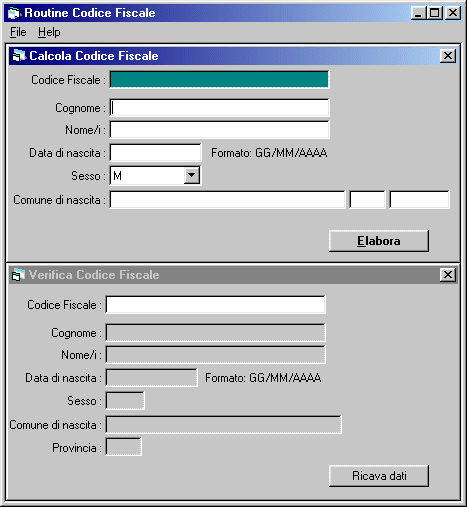The width and height of the screenshot is (467, 507).
Task: Focus the Cognome field in Calcola panel
Action: click(x=219, y=108)
